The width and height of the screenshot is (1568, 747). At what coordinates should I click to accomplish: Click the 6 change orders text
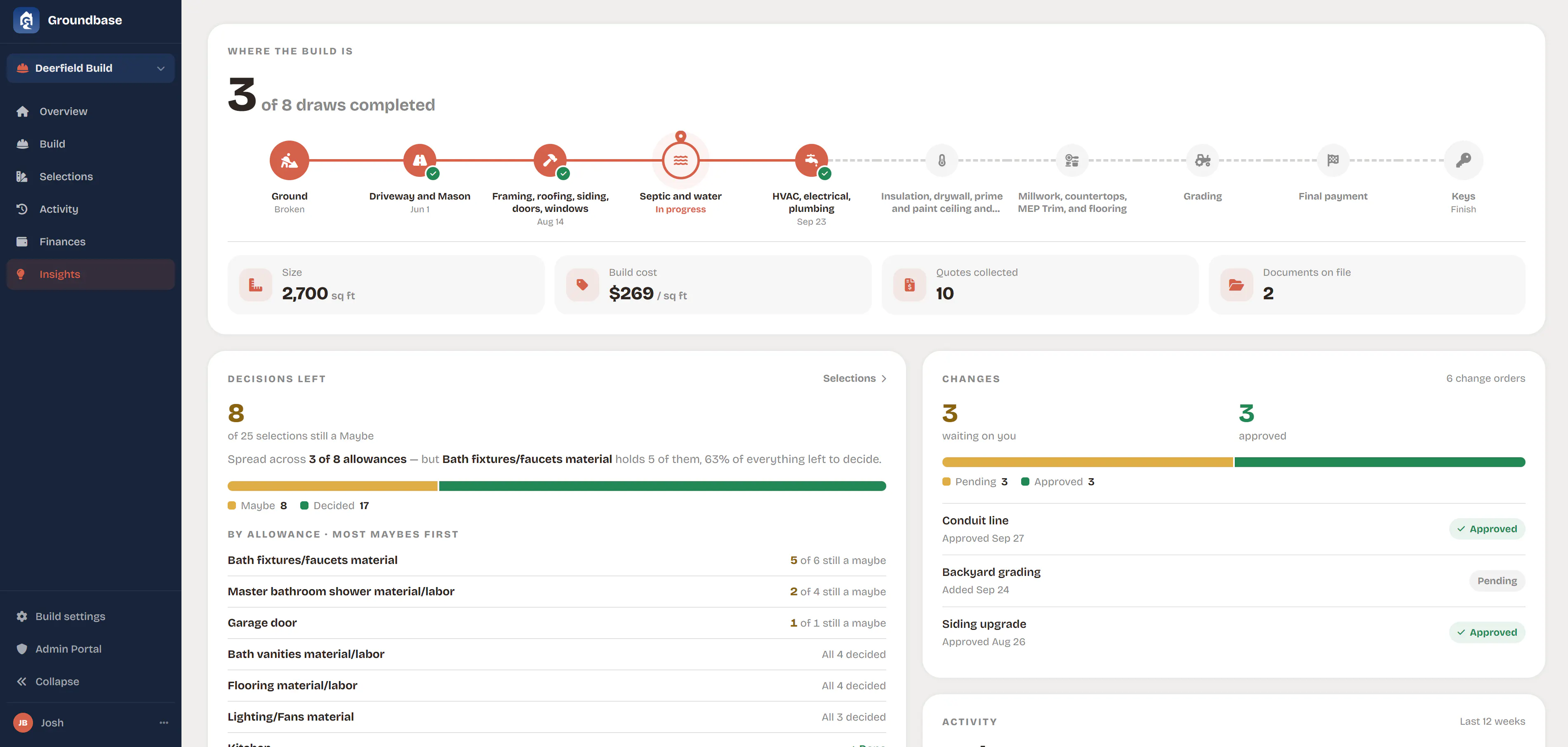(x=1485, y=378)
